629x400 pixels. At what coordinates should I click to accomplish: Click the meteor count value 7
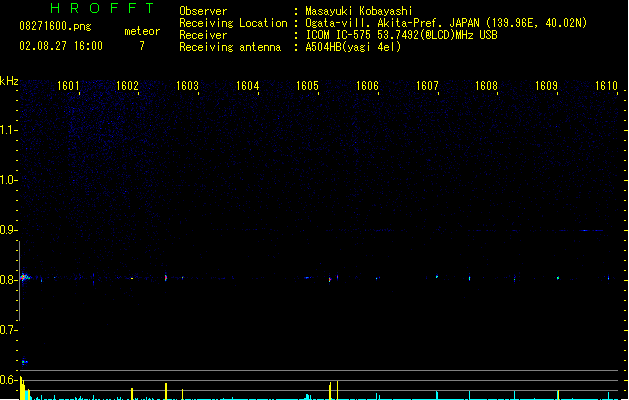click(142, 46)
